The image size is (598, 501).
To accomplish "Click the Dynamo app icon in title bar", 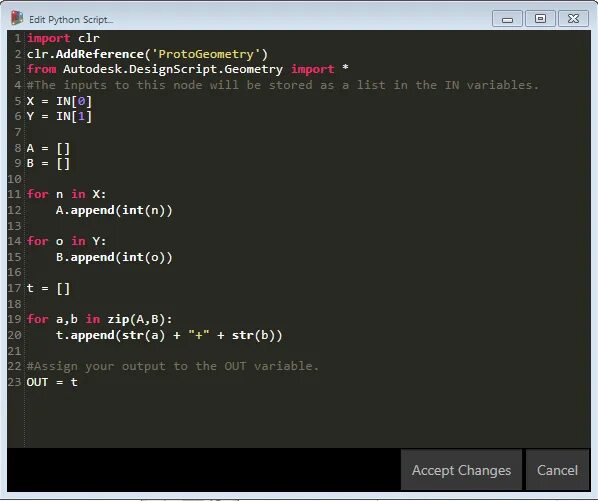I will [16, 18].
